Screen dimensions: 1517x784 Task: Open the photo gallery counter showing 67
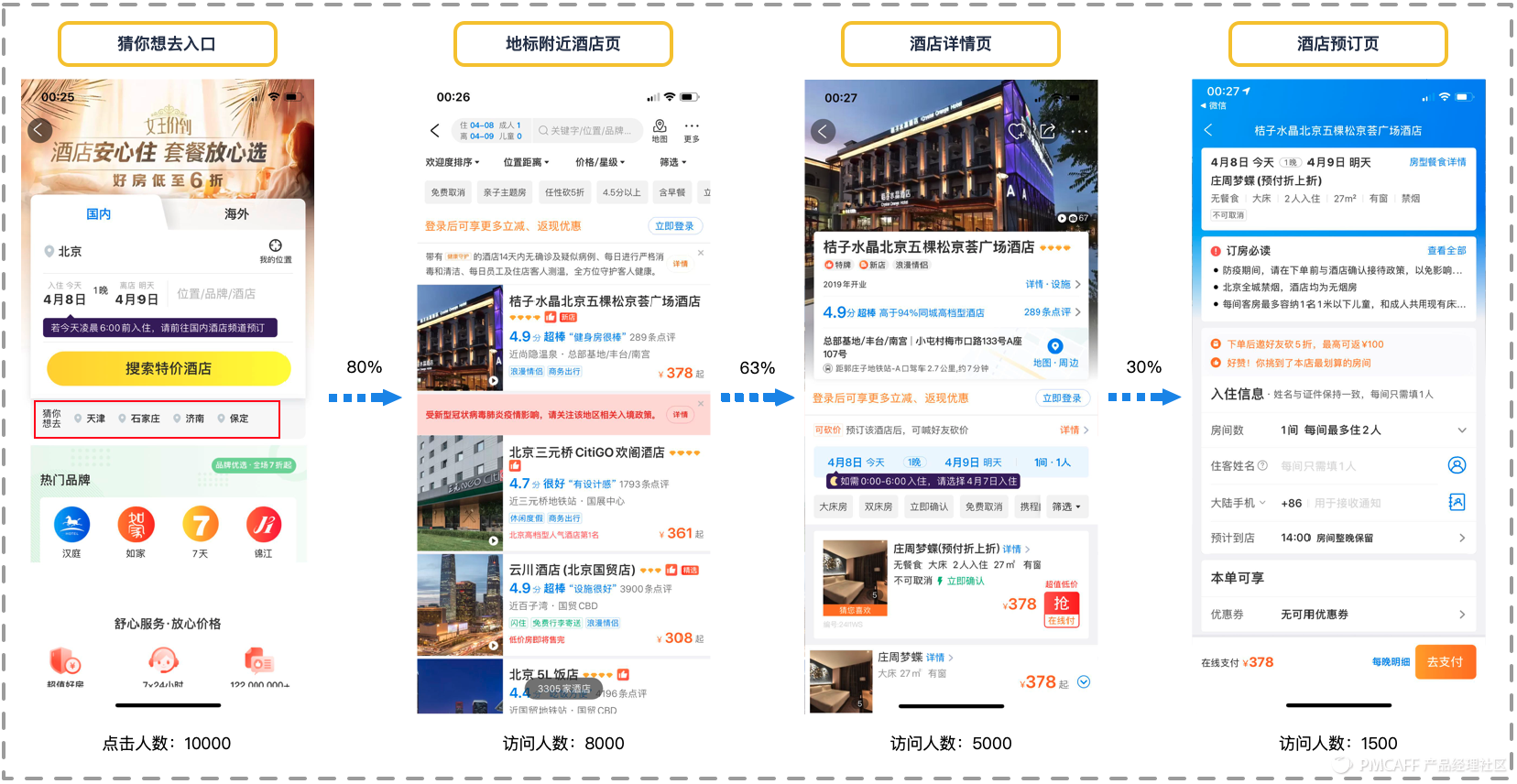(1074, 218)
